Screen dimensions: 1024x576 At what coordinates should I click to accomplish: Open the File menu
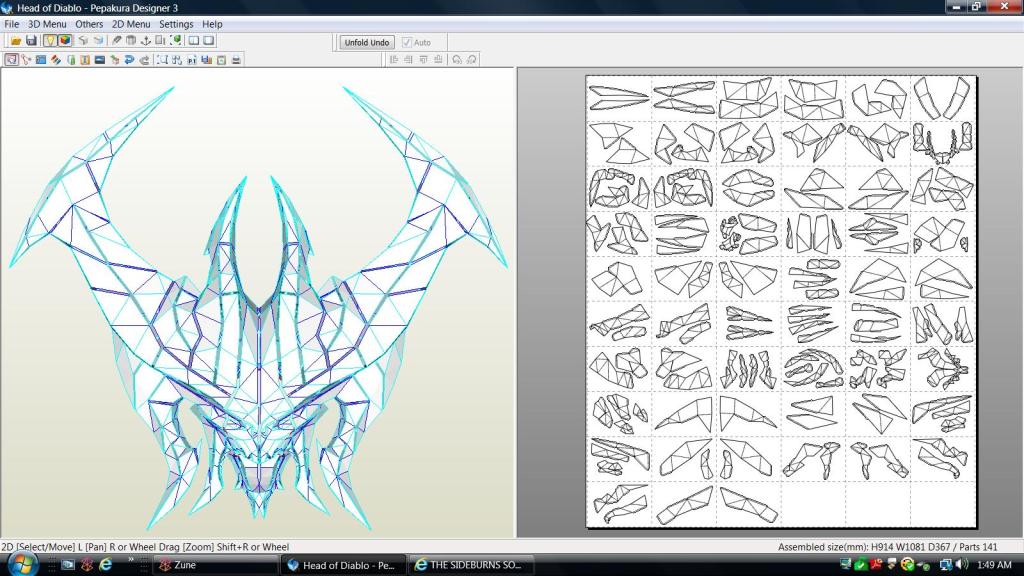coord(12,24)
